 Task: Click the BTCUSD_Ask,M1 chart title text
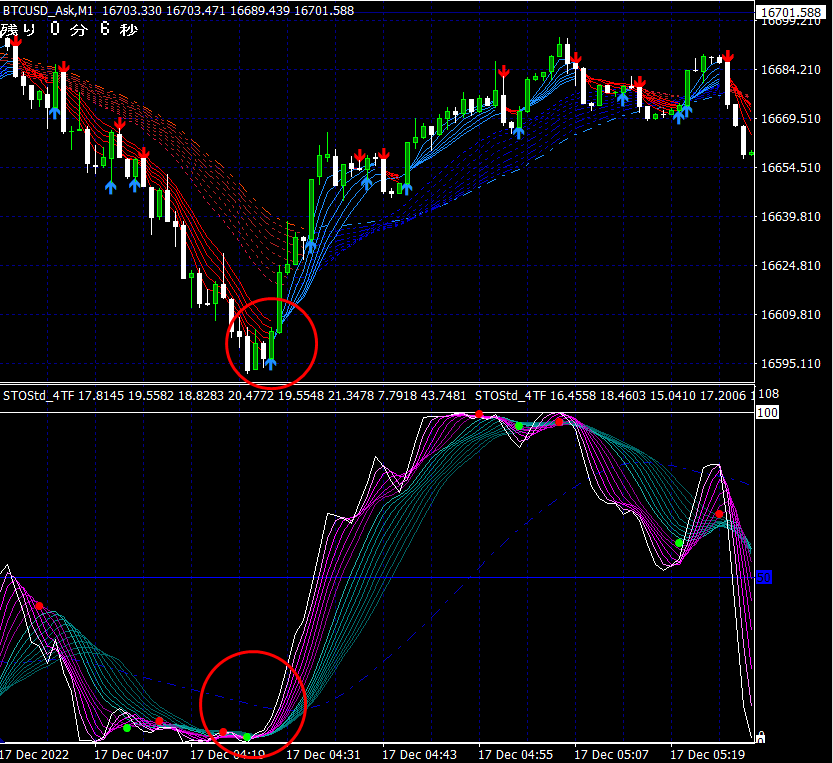(48, 10)
